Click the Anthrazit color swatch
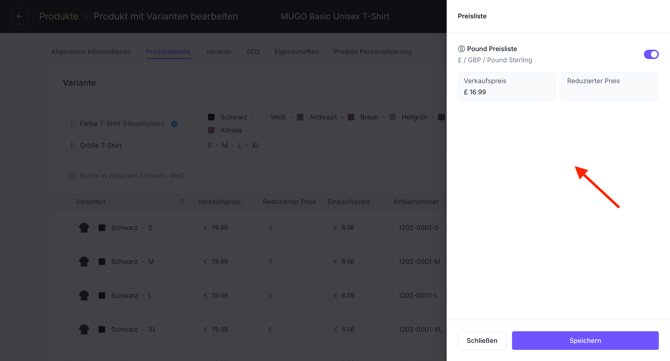 coord(300,117)
